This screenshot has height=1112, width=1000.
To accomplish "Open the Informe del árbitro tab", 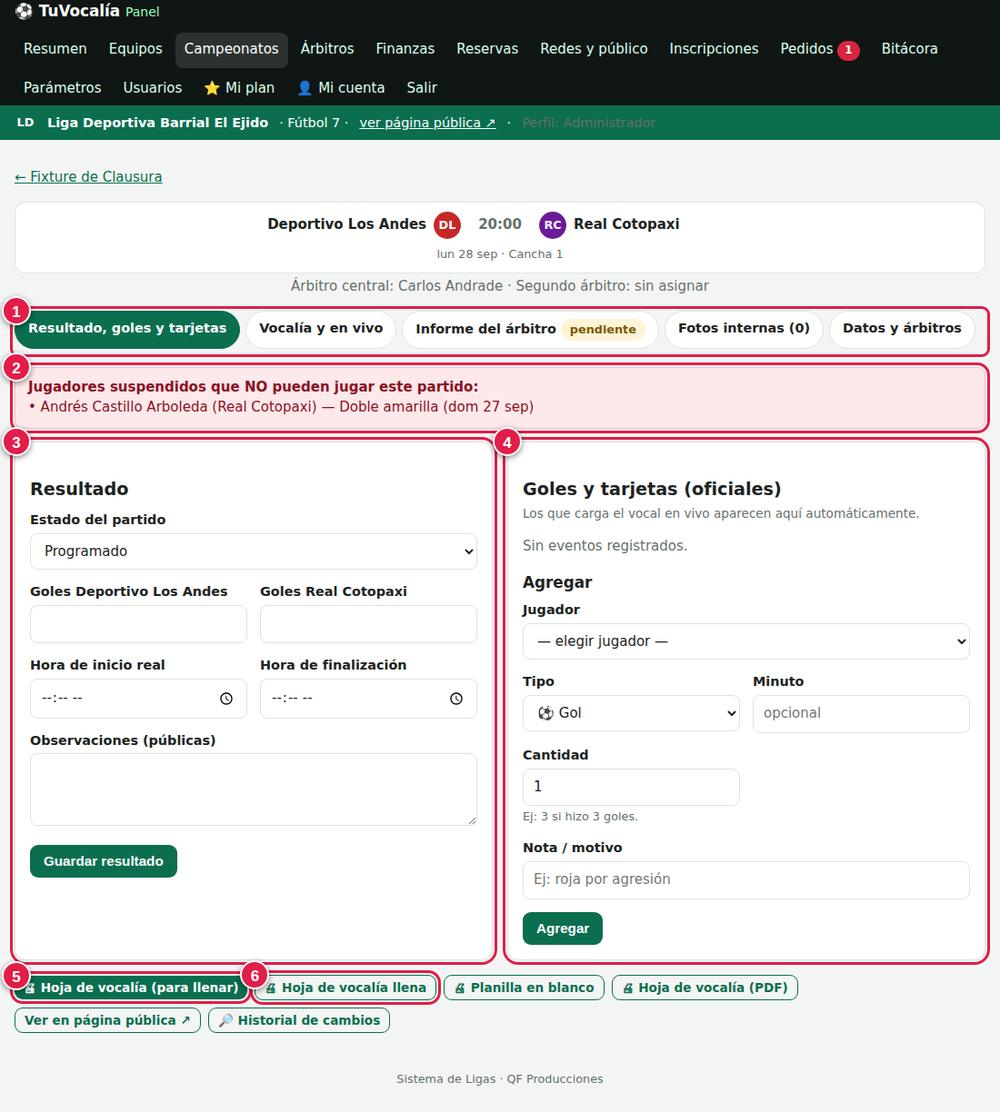I will [530, 329].
